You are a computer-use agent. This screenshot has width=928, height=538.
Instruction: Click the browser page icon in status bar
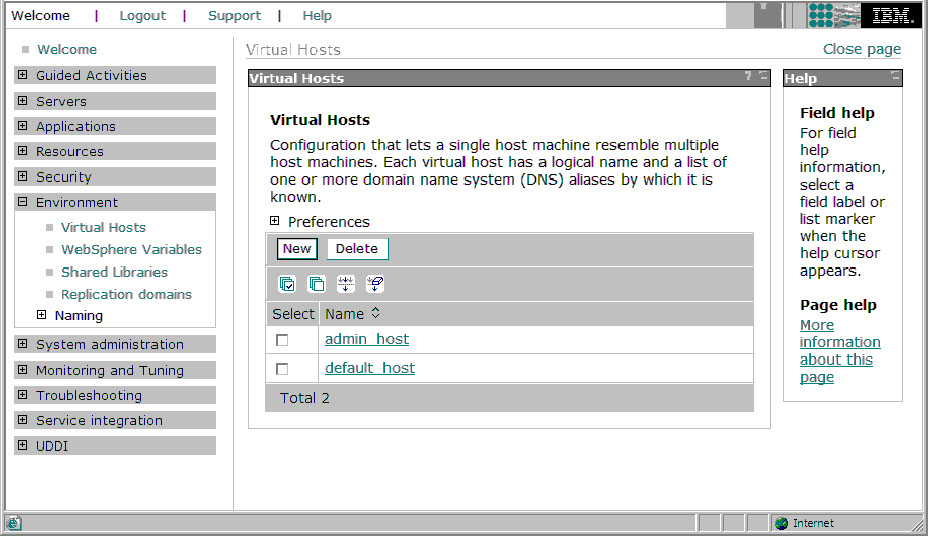(14, 523)
